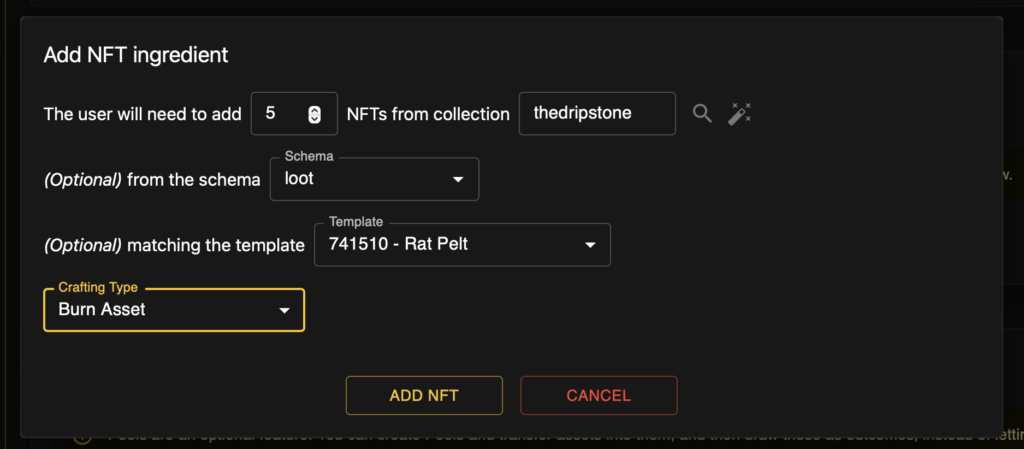Open the Schema dropdown showing loot
This screenshot has width=1024, height=449.
point(374,179)
